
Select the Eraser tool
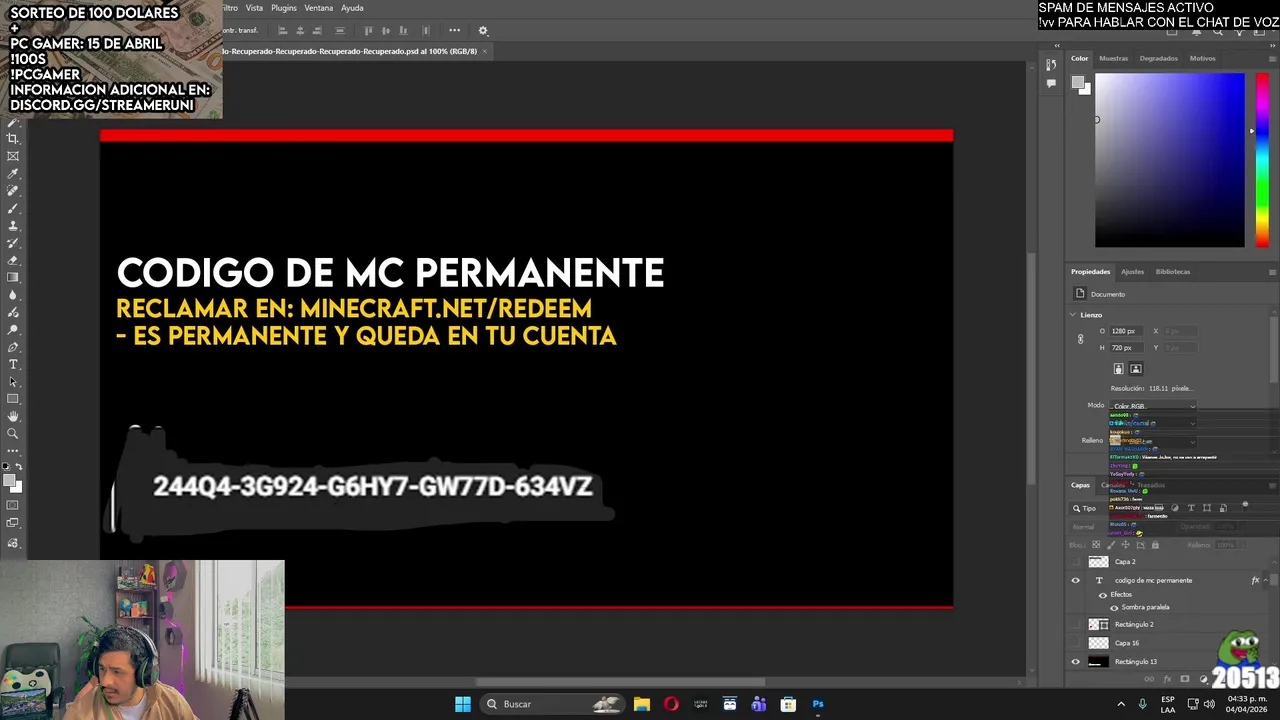point(13,260)
